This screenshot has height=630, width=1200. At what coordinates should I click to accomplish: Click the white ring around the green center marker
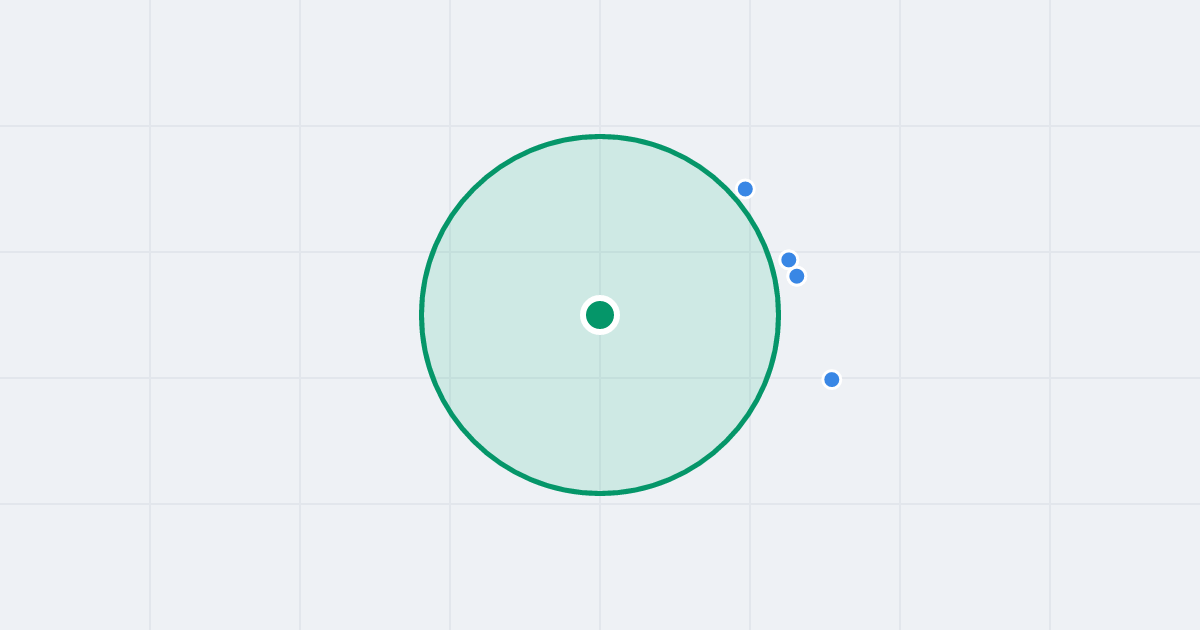600,298
